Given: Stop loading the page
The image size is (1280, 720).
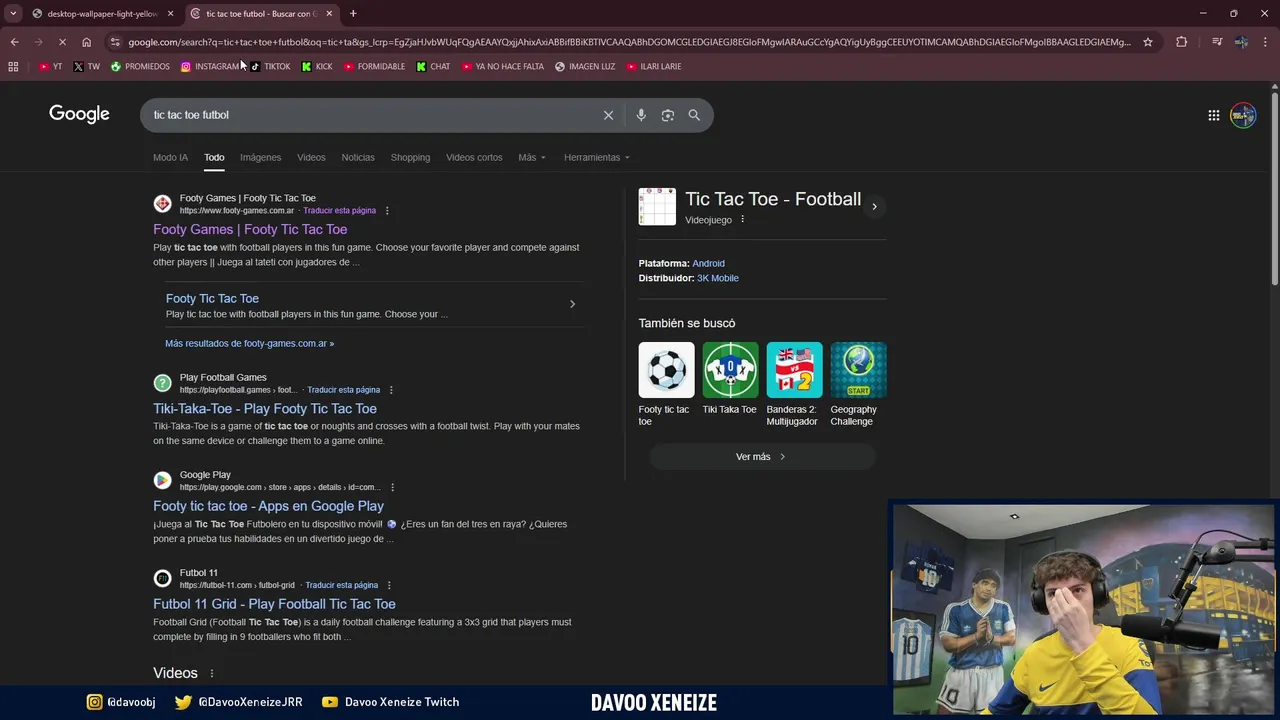Looking at the screenshot, I should point(62,42).
